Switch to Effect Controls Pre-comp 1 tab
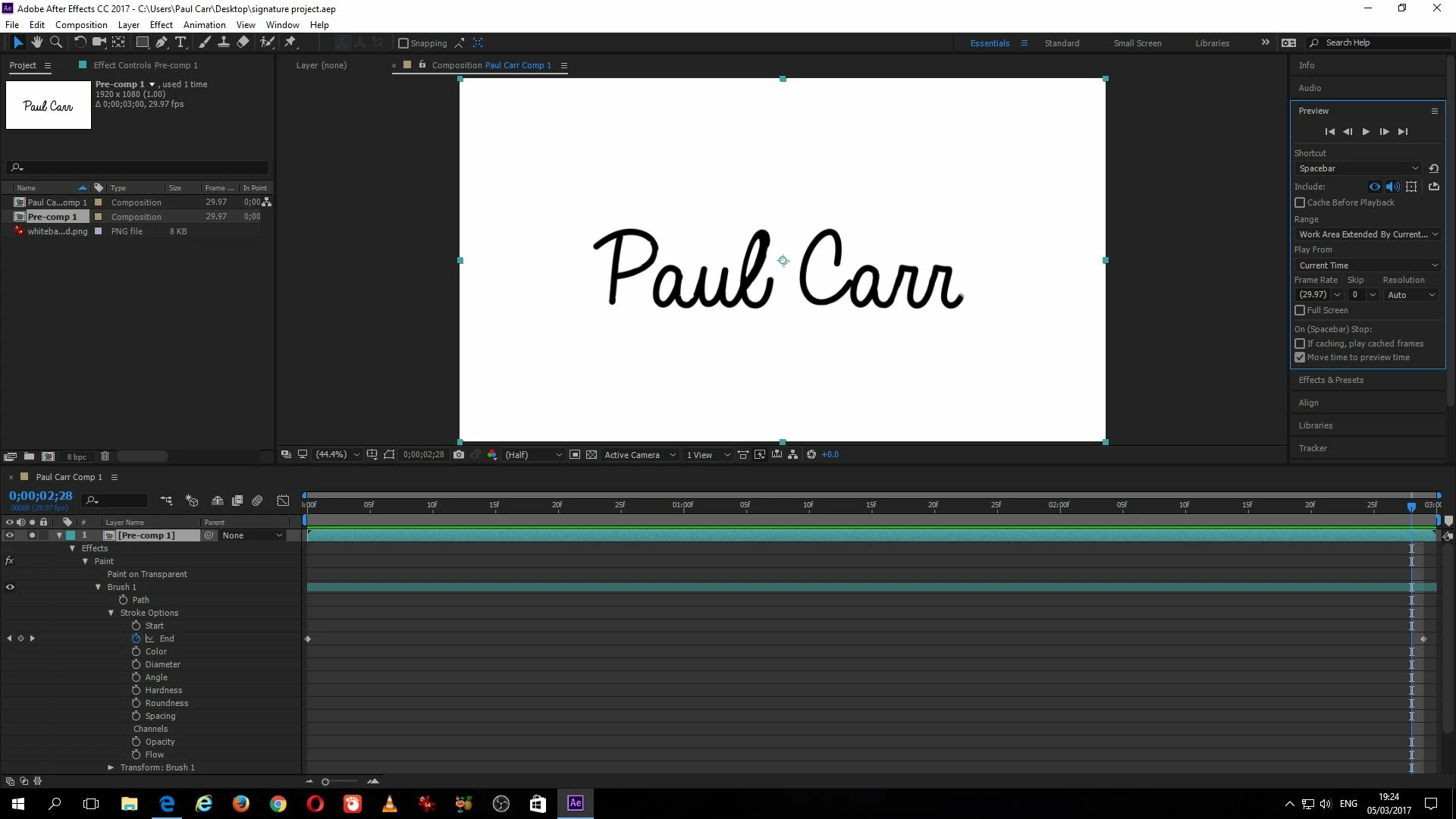The width and height of the screenshot is (1456, 819). point(145,65)
